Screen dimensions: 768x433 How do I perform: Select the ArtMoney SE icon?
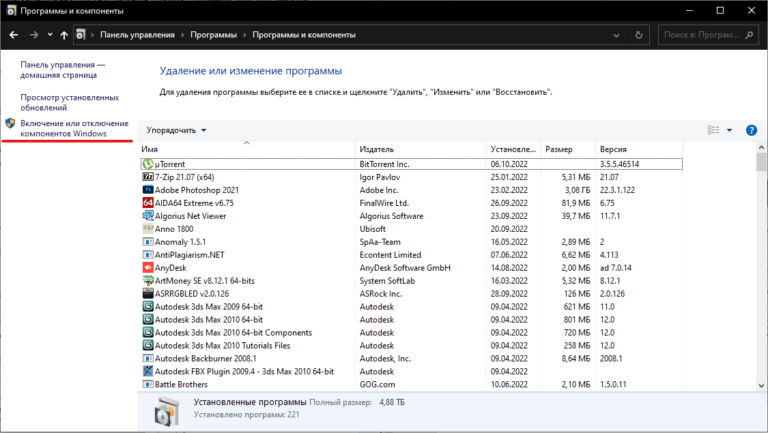148,280
